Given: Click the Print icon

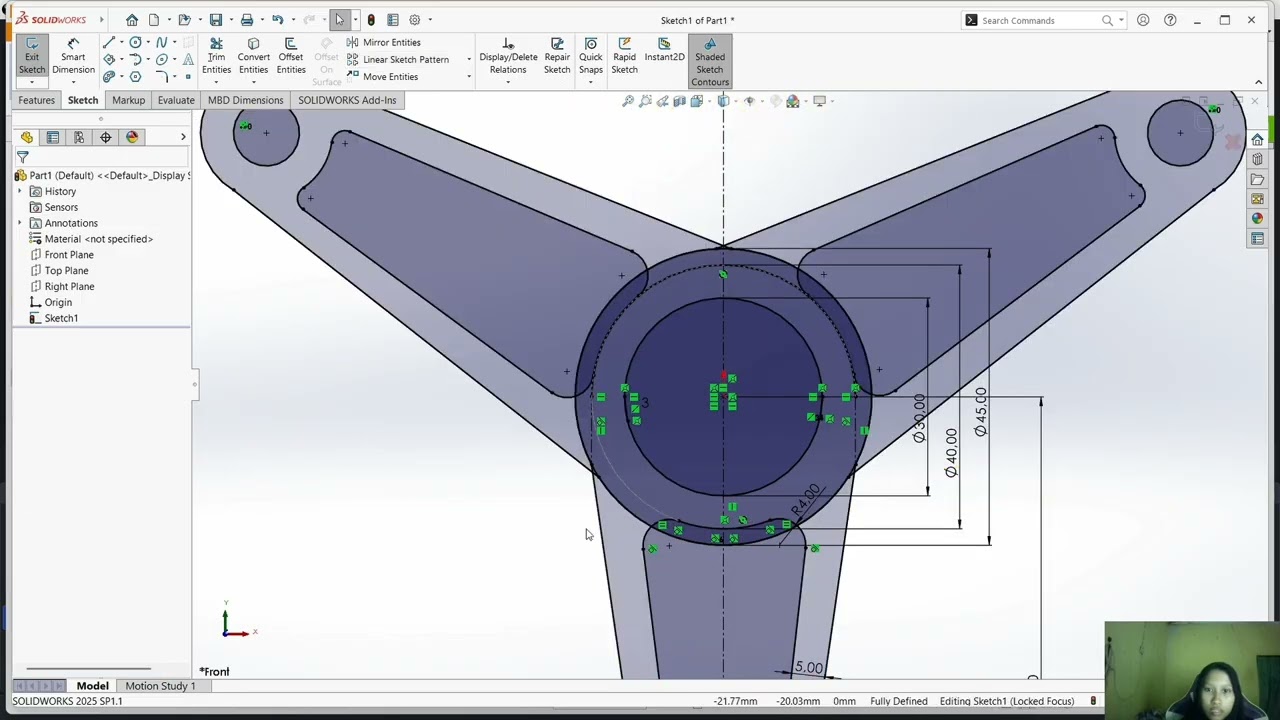Looking at the screenshot, I should (246, 20).
